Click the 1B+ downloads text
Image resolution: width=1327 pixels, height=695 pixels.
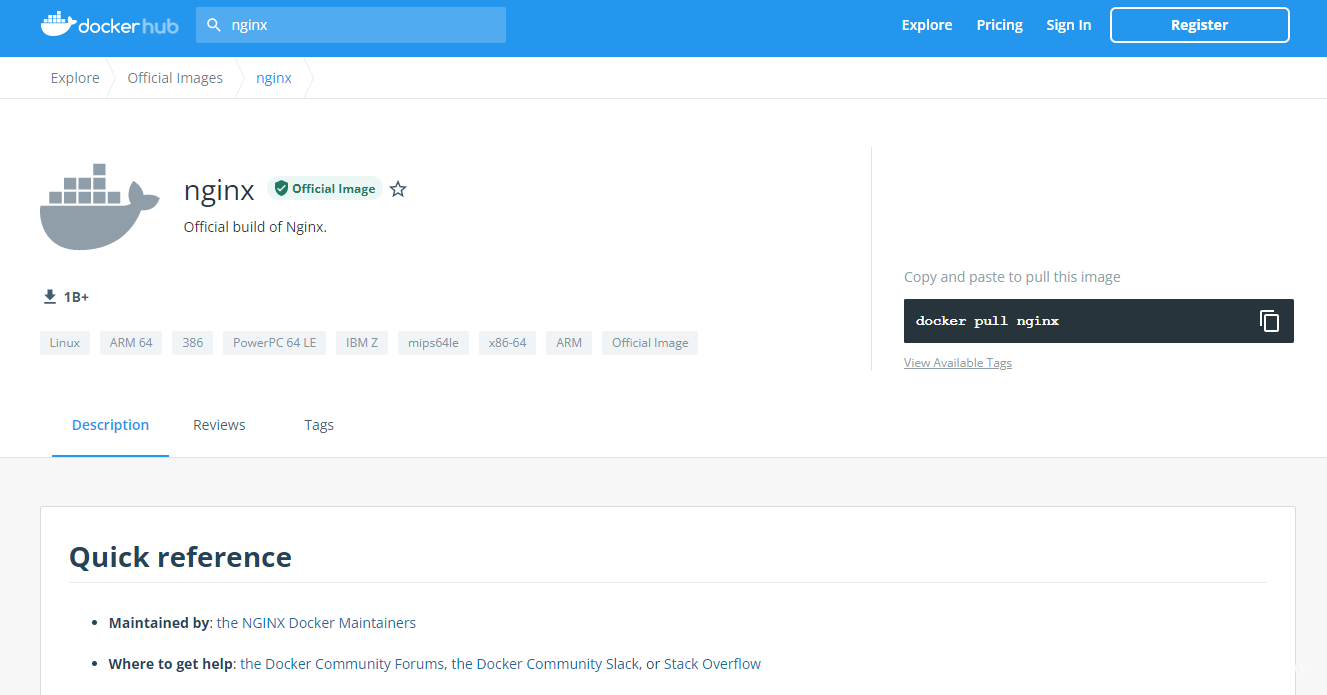(76, 297)
